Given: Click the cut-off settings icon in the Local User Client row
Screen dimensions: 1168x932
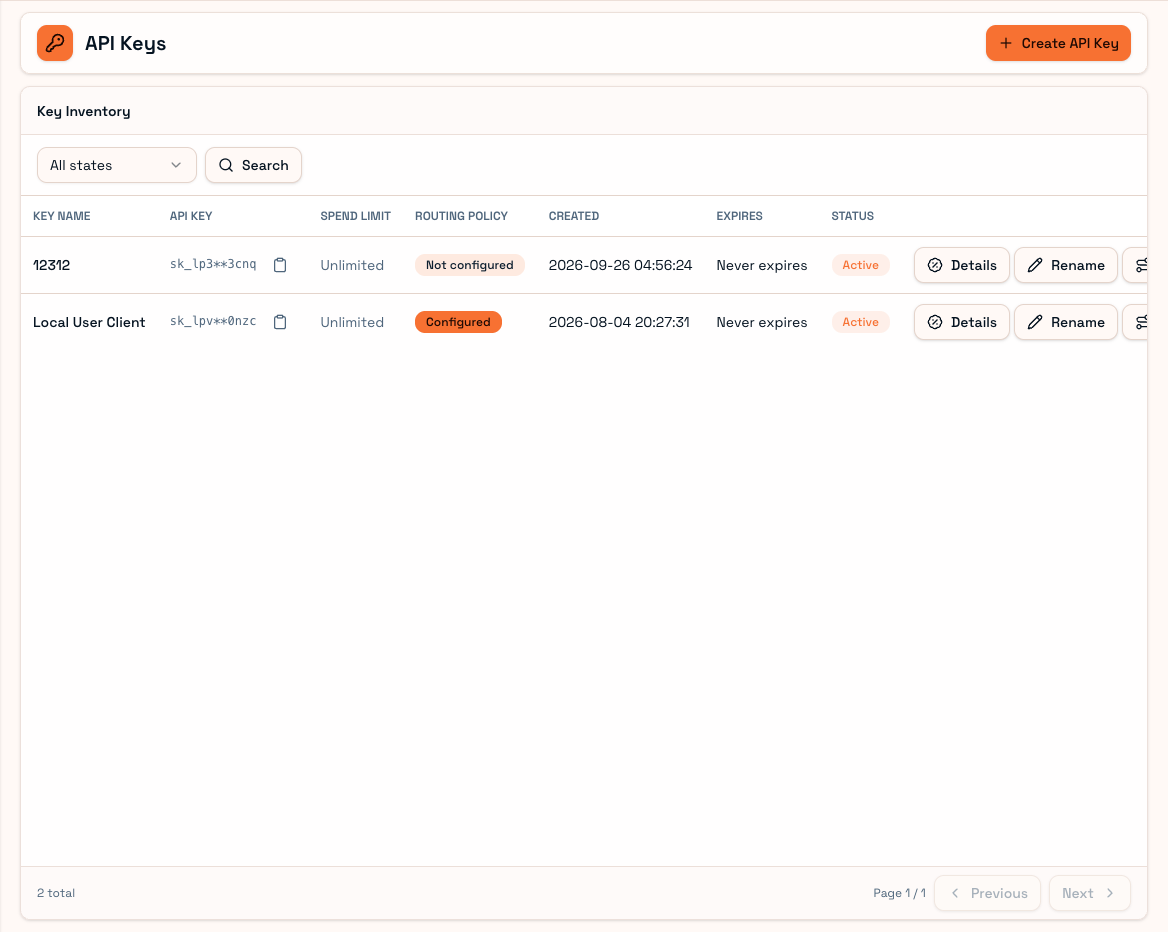Looking at the screenshot, I should tap(1137, 322).
